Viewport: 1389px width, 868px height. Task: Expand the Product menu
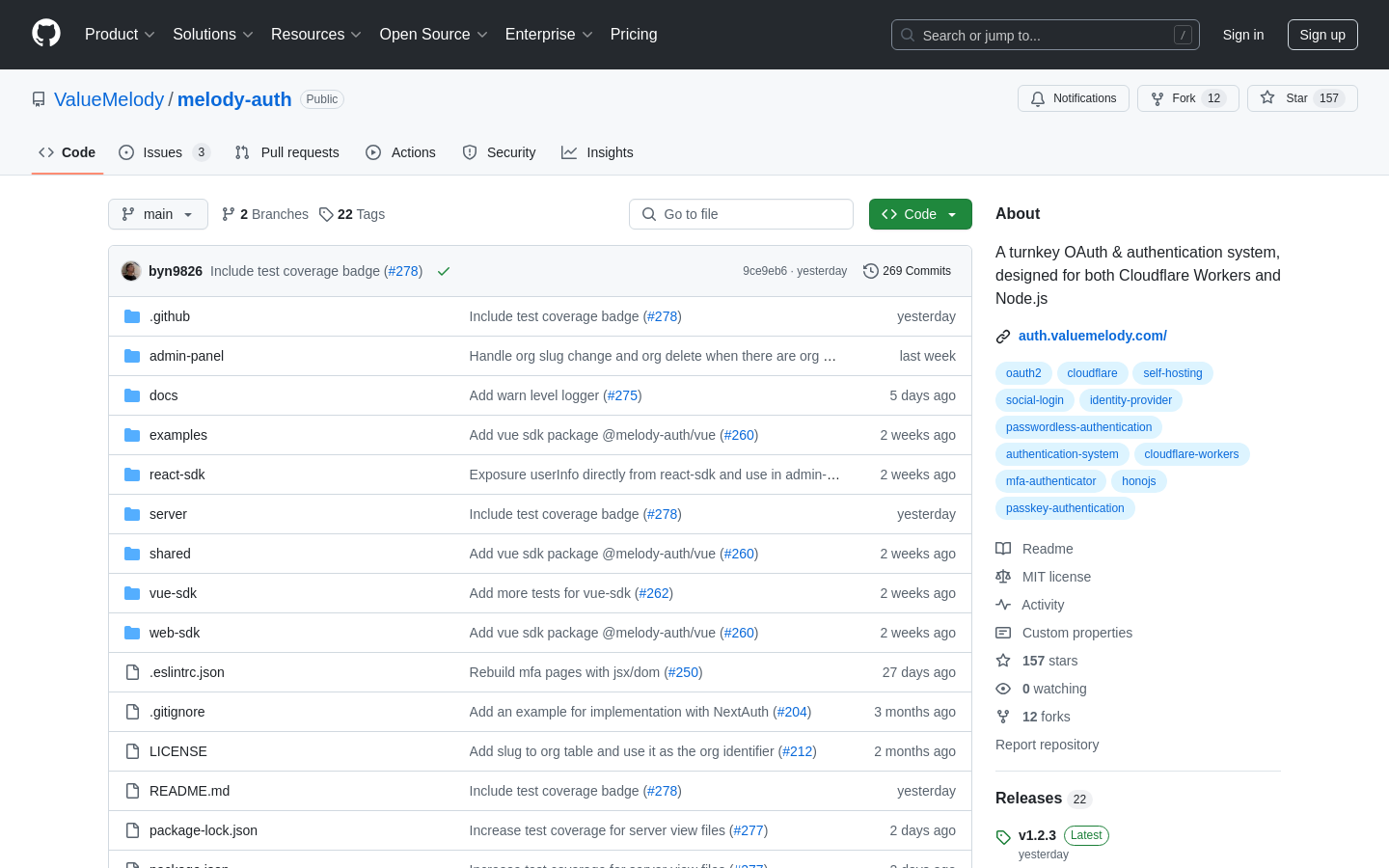pos(120,34)
